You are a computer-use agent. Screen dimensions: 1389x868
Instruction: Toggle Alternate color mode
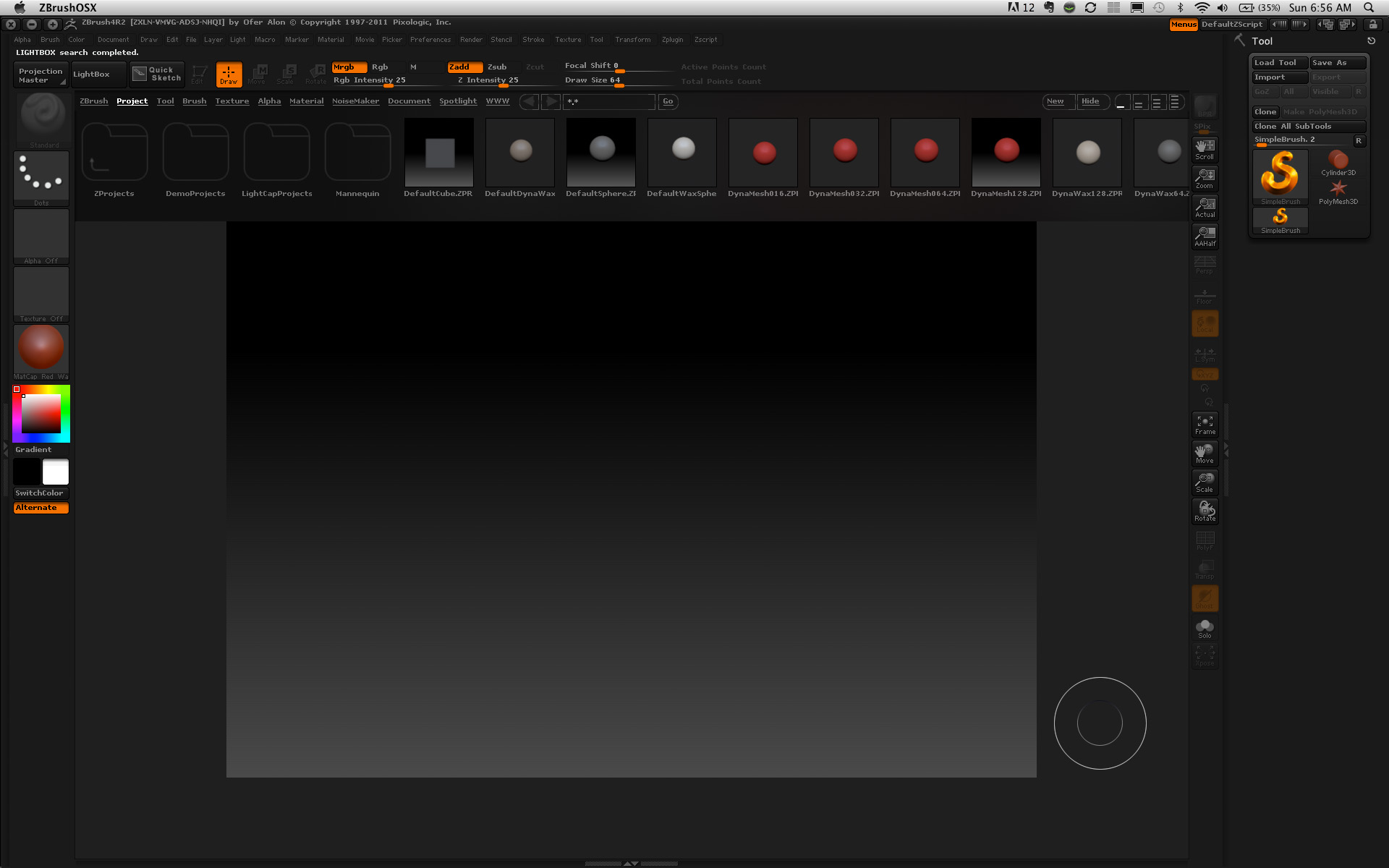pos(41,508)
